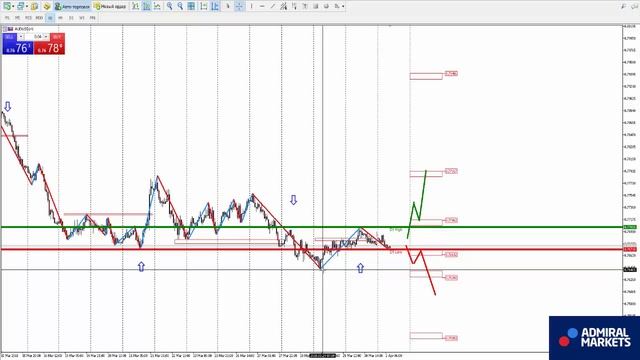Increase the trade volume arrow

46,37
